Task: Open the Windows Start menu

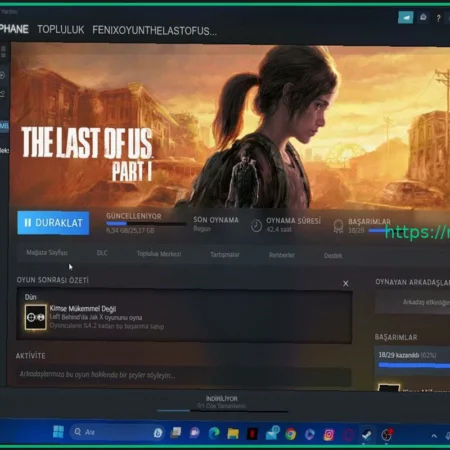Action: (x=58, y=432)
